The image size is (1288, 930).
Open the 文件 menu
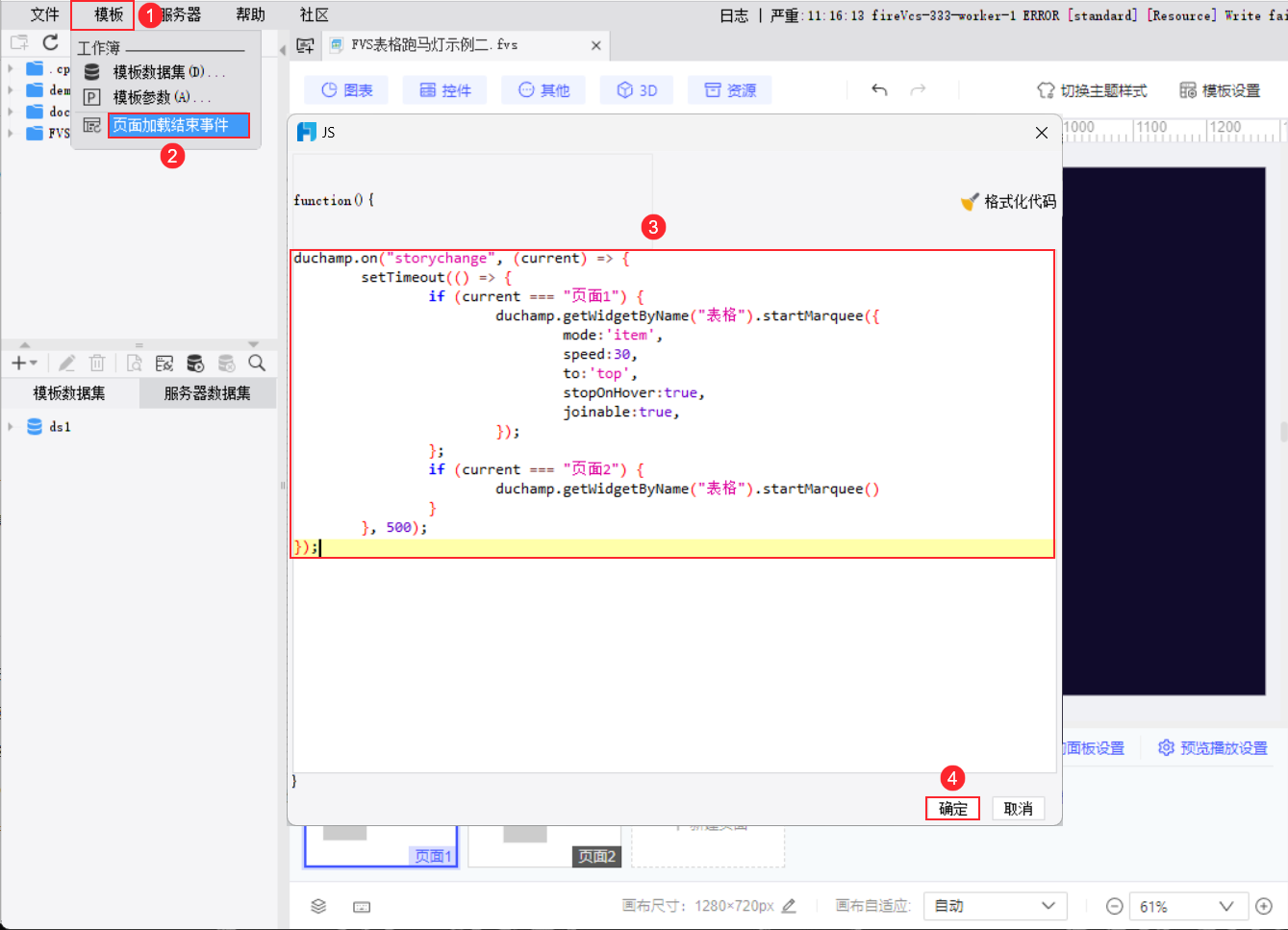44,14
